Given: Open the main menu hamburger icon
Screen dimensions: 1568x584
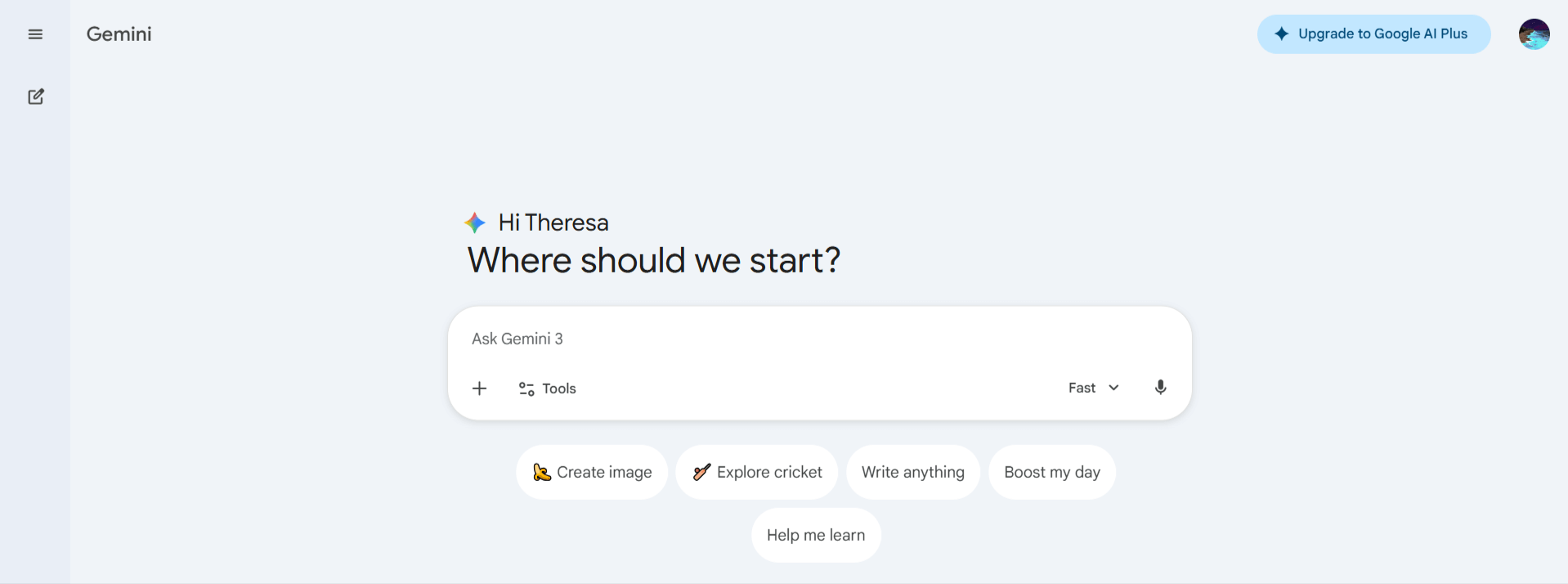Looking at the screenshot, I should click(x=35, y=34).
